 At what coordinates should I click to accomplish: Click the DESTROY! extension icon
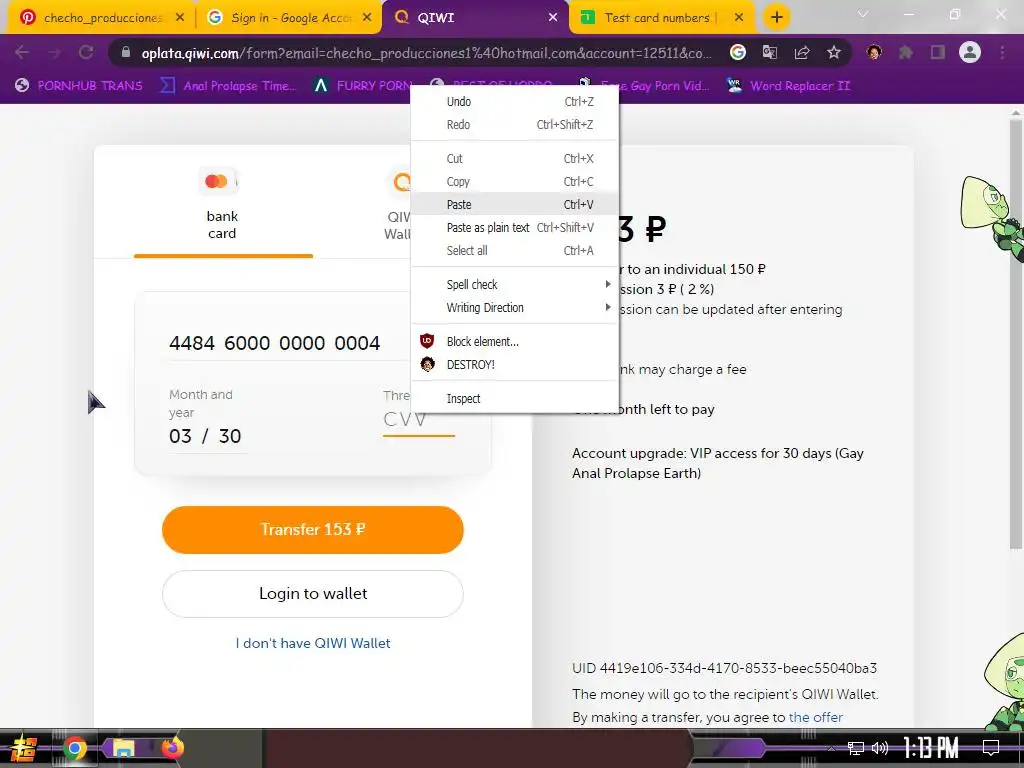coord(427,364)
